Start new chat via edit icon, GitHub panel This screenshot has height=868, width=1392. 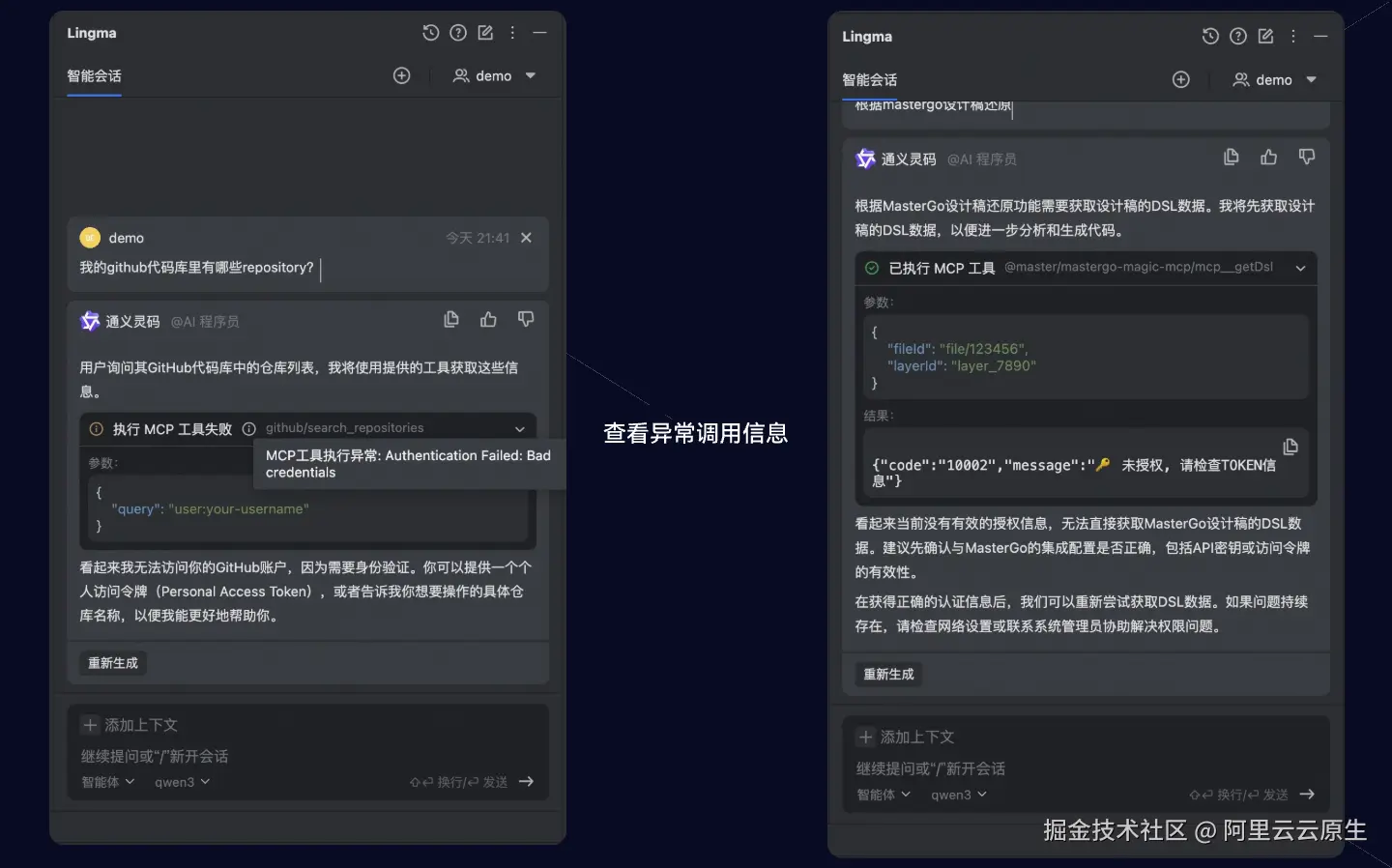(x=485, y=33)
